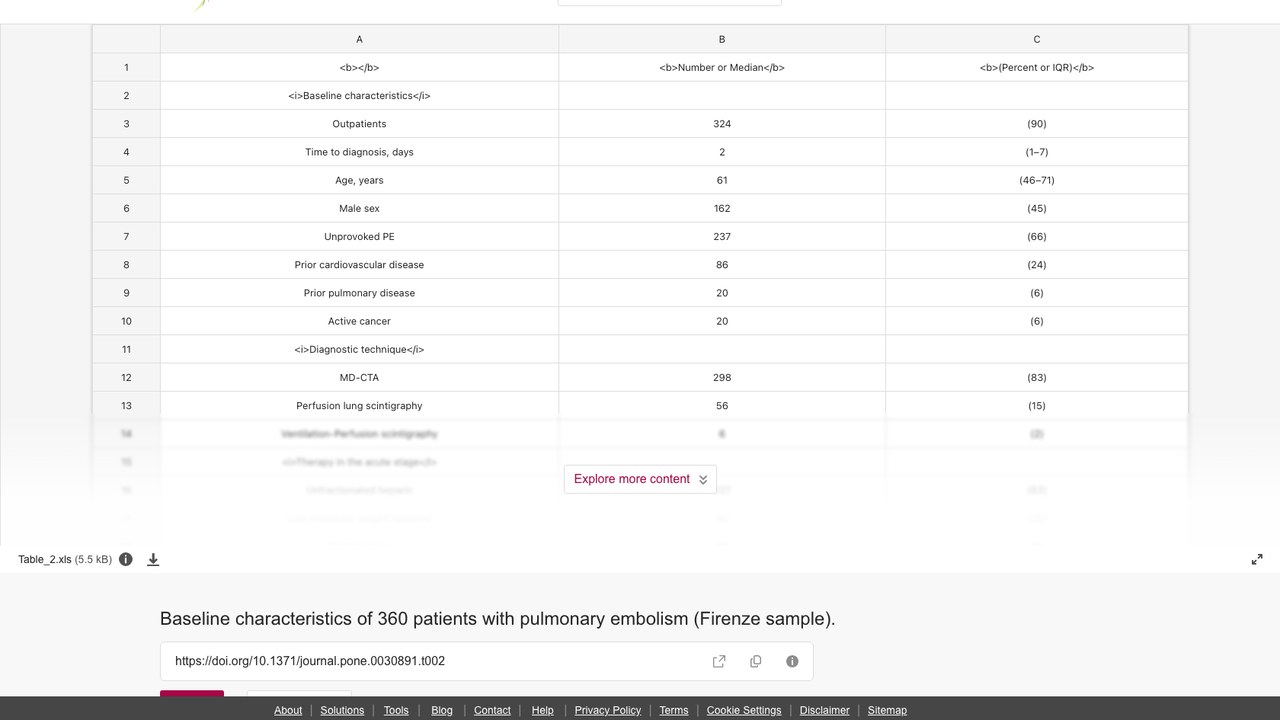Click the double chevron beside Explore more content
Screen dimensions: 1280x720
tap(703, 480)
